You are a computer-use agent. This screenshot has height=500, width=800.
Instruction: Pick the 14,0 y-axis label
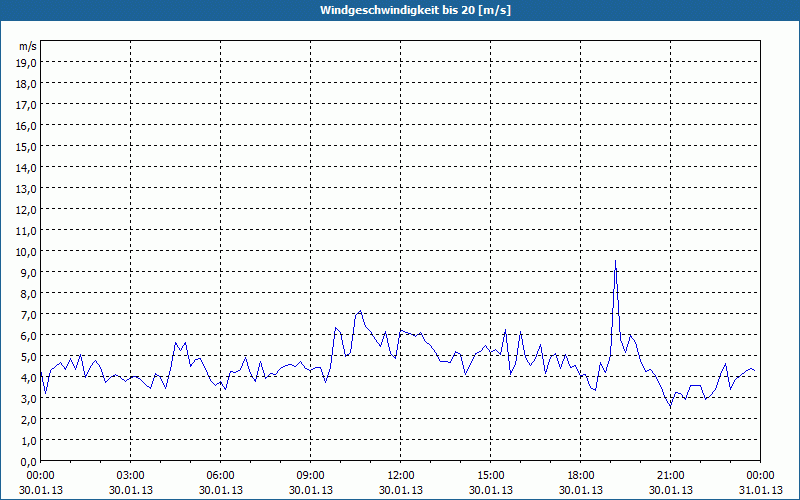click(x=27, y=167)
